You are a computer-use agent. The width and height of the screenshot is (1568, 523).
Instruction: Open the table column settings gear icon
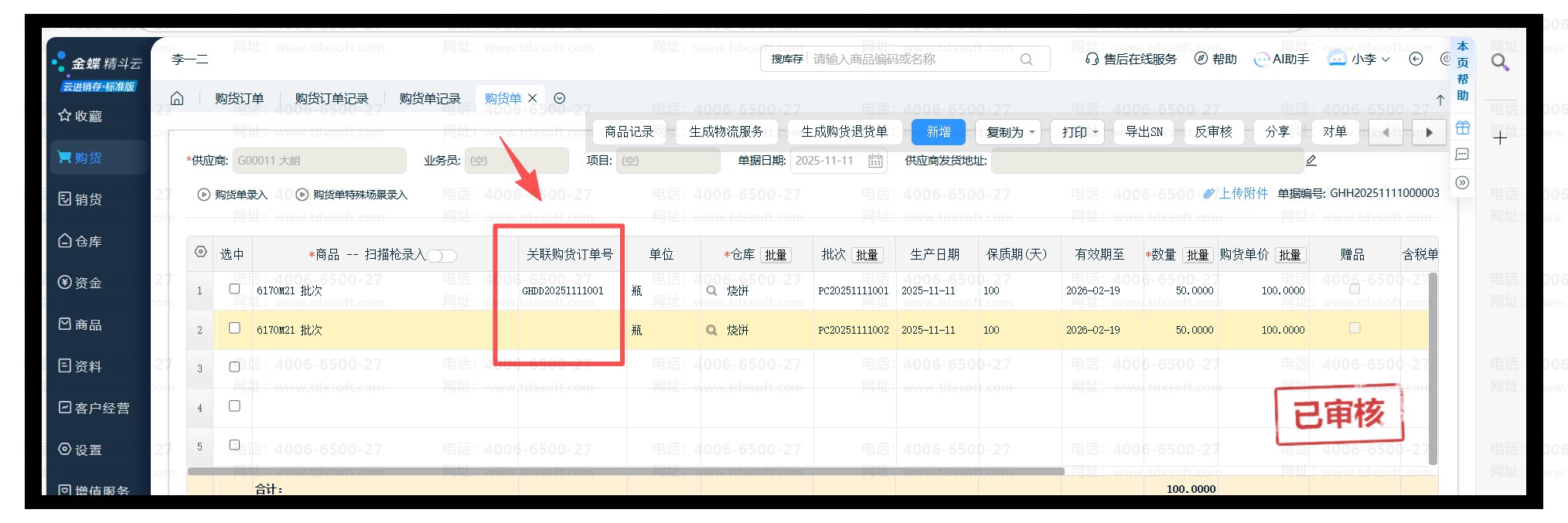pyautogui.click(x=201, y=253)
